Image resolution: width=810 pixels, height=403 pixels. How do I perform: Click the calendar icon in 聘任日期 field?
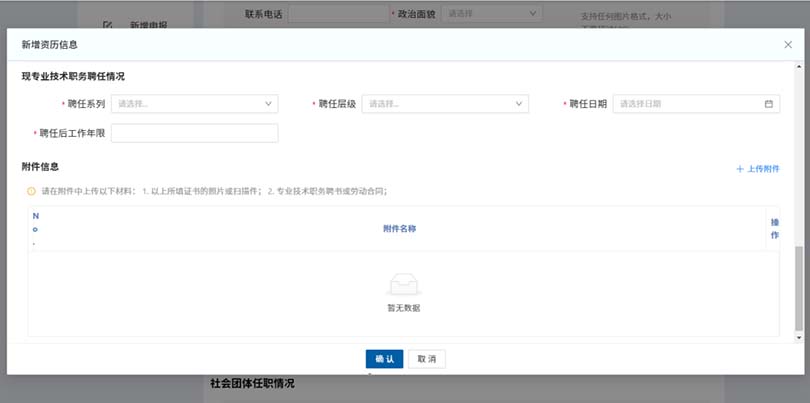(x=768, y=104)
